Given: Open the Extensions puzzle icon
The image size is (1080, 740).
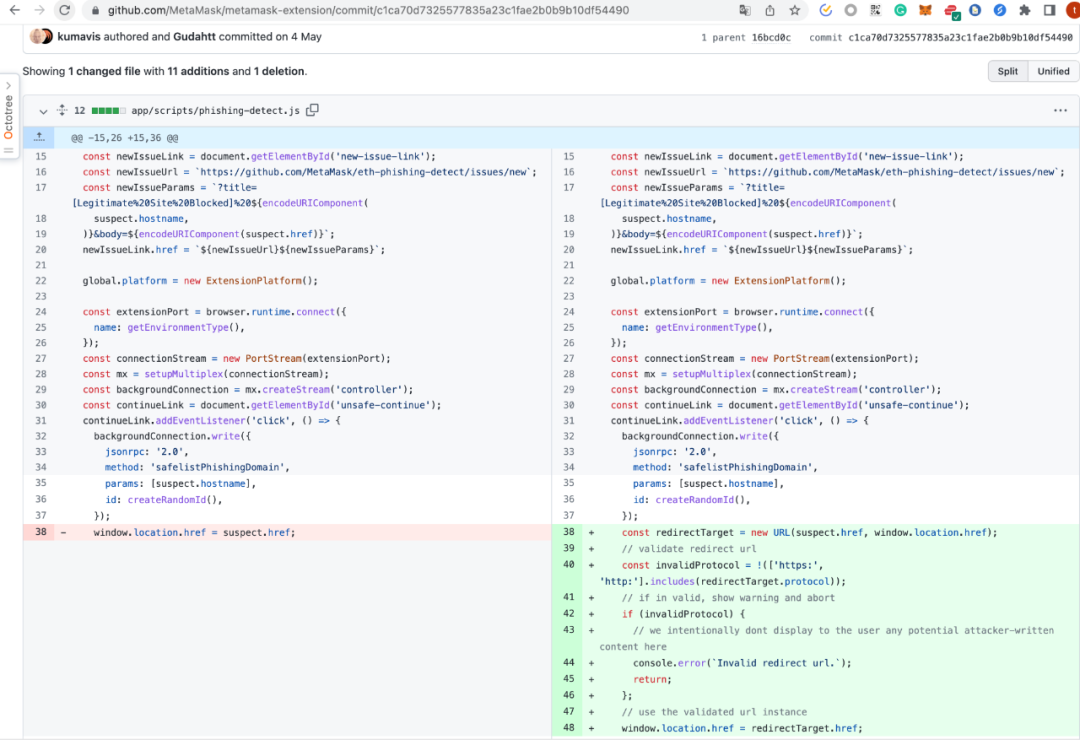Looking at the screenshot, I should click(1025, 10).
